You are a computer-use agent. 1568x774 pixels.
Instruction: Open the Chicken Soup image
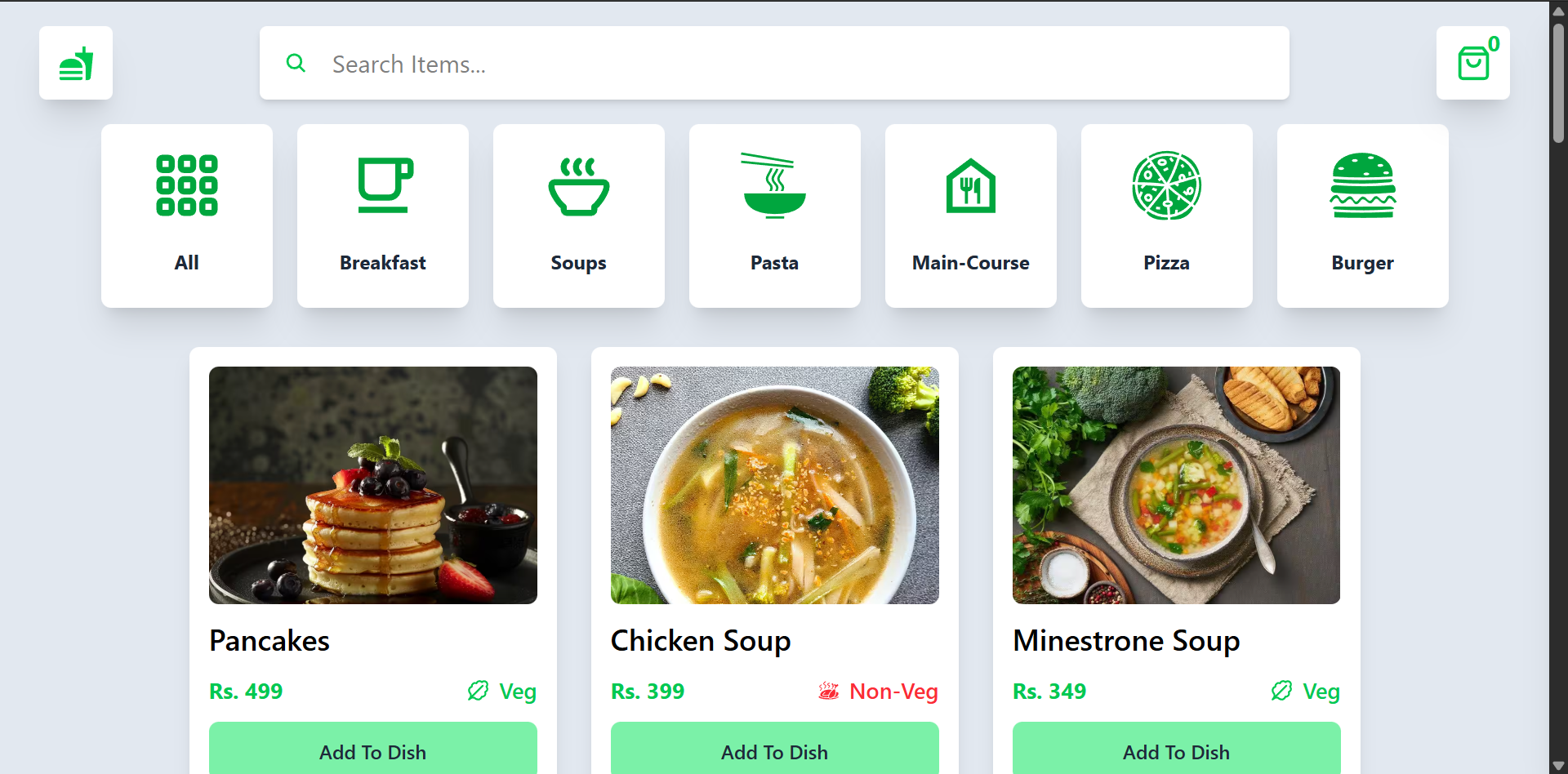[775, 485]
